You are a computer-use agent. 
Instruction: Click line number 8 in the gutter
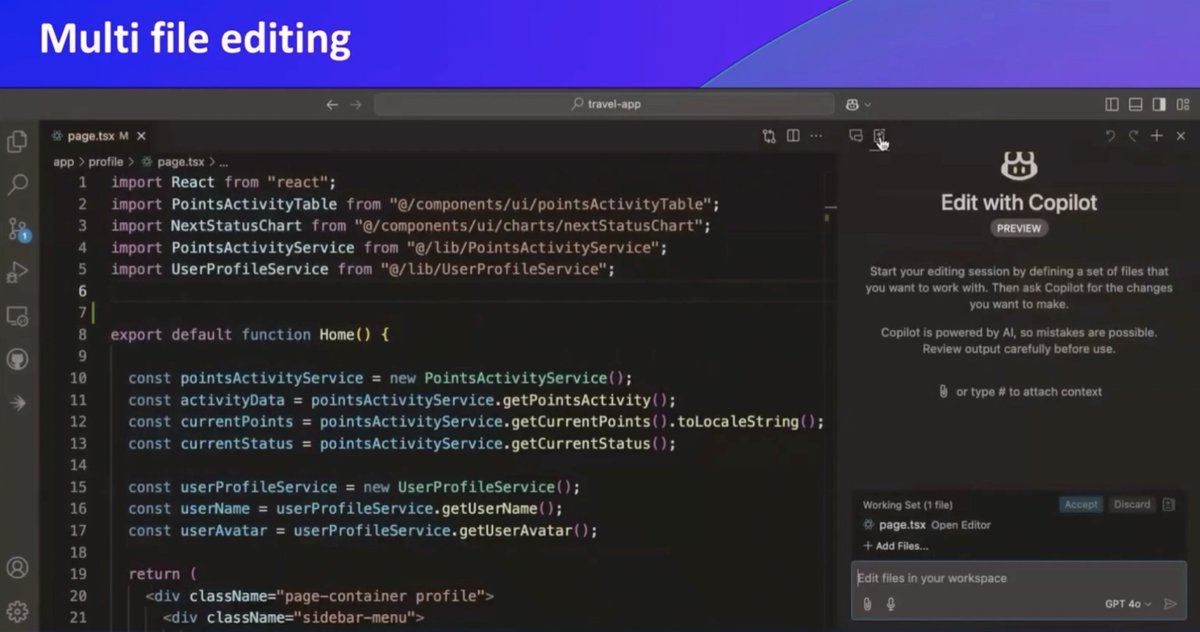(82, 335)
